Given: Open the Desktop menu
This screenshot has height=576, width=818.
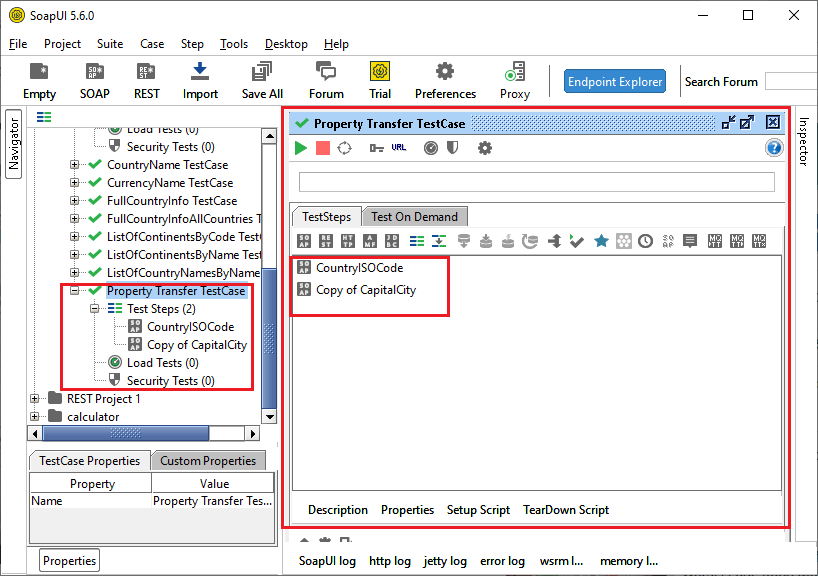Looking at the screenshot, I should pyautogui.click(x=286, y=44).
